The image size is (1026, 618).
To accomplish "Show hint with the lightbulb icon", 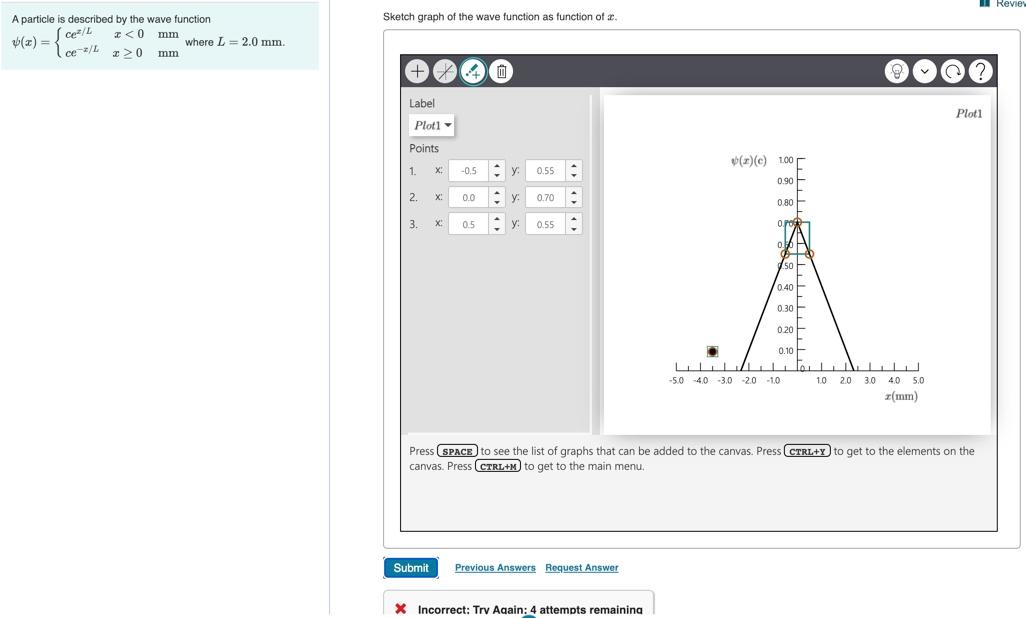I will (x=896, y=71).
